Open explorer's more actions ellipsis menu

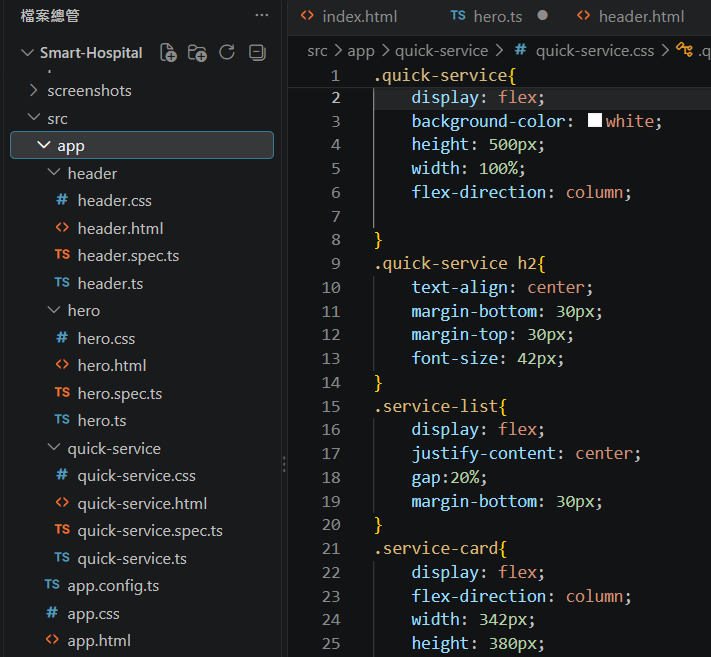click(262, 15)
